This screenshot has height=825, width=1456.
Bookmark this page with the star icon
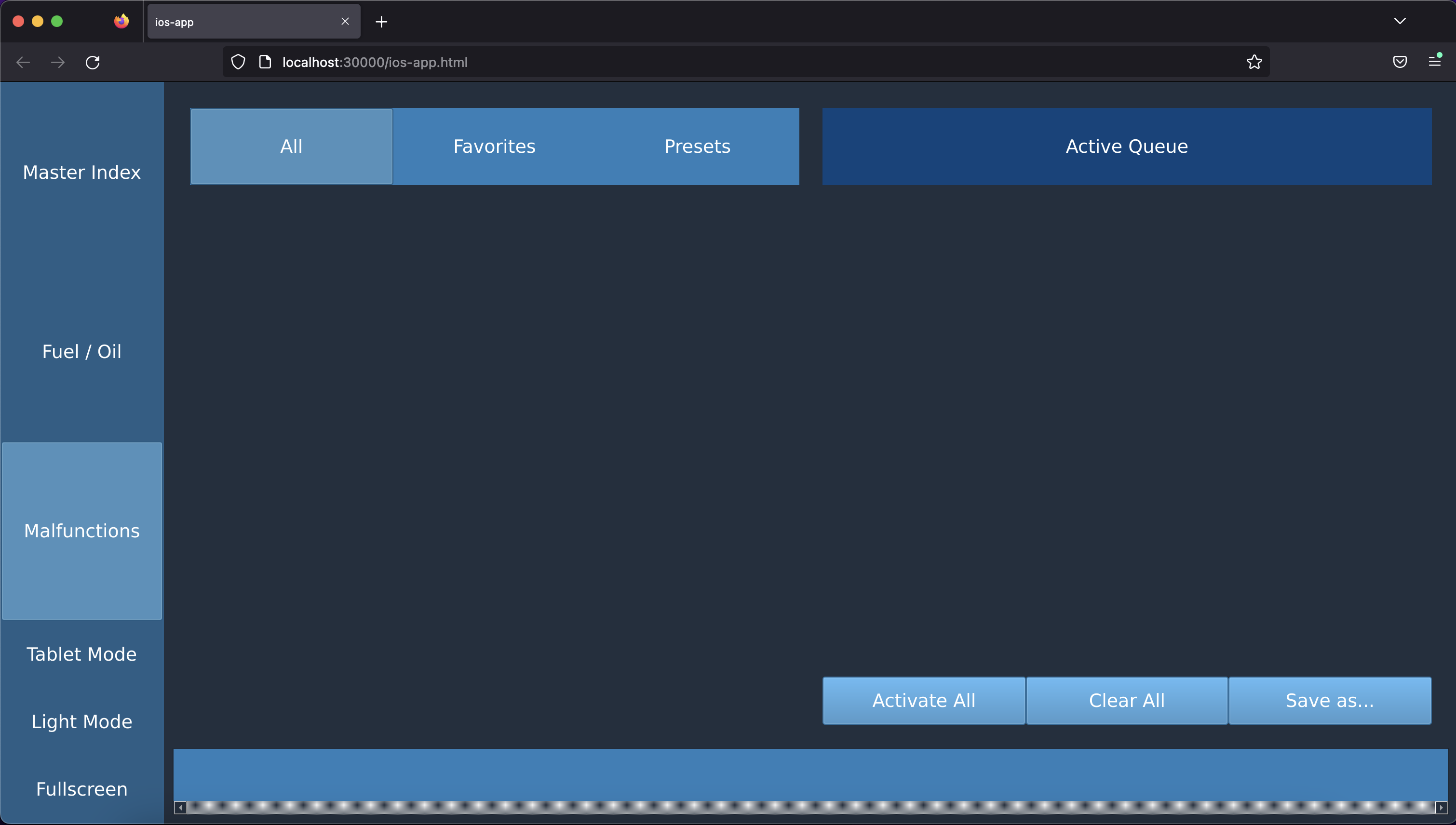[x=1254, y=62]
